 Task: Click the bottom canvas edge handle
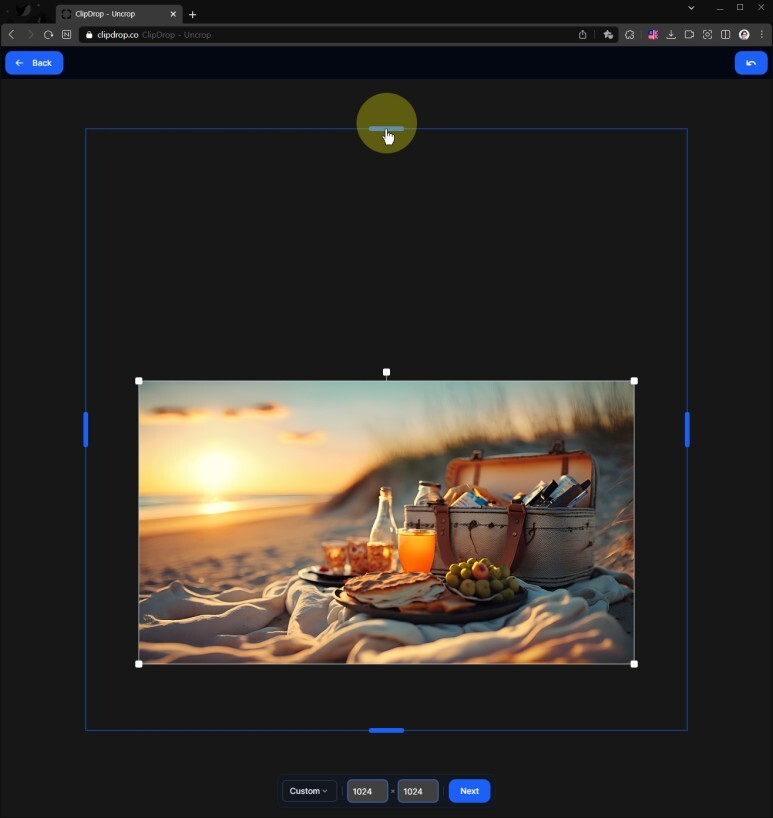(386, 730)
